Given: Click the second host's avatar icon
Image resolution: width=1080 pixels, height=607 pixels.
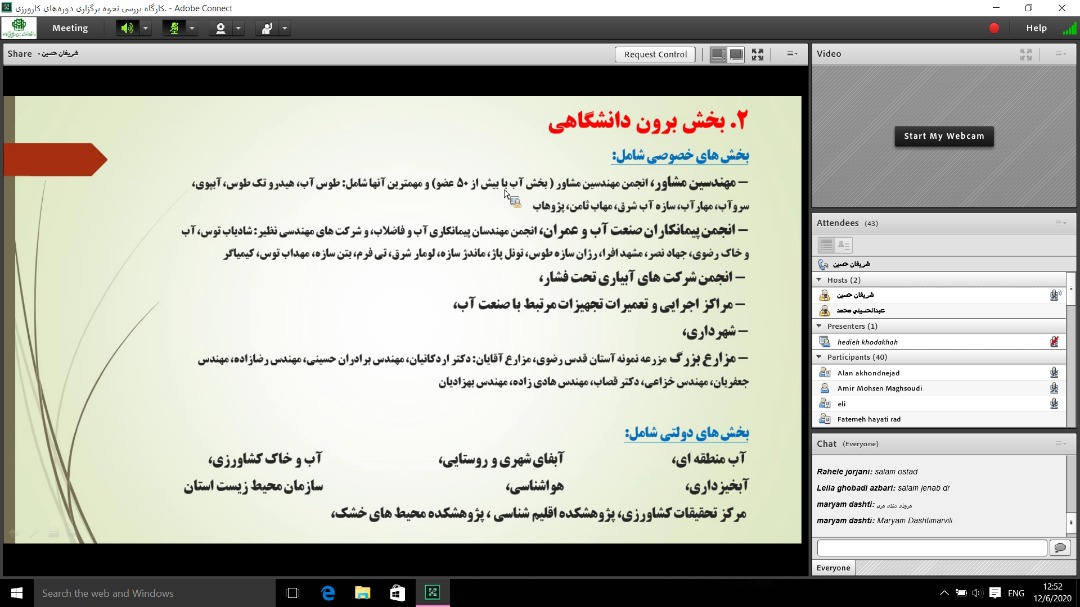Looking at the screenshot, I should coord(824,311).
